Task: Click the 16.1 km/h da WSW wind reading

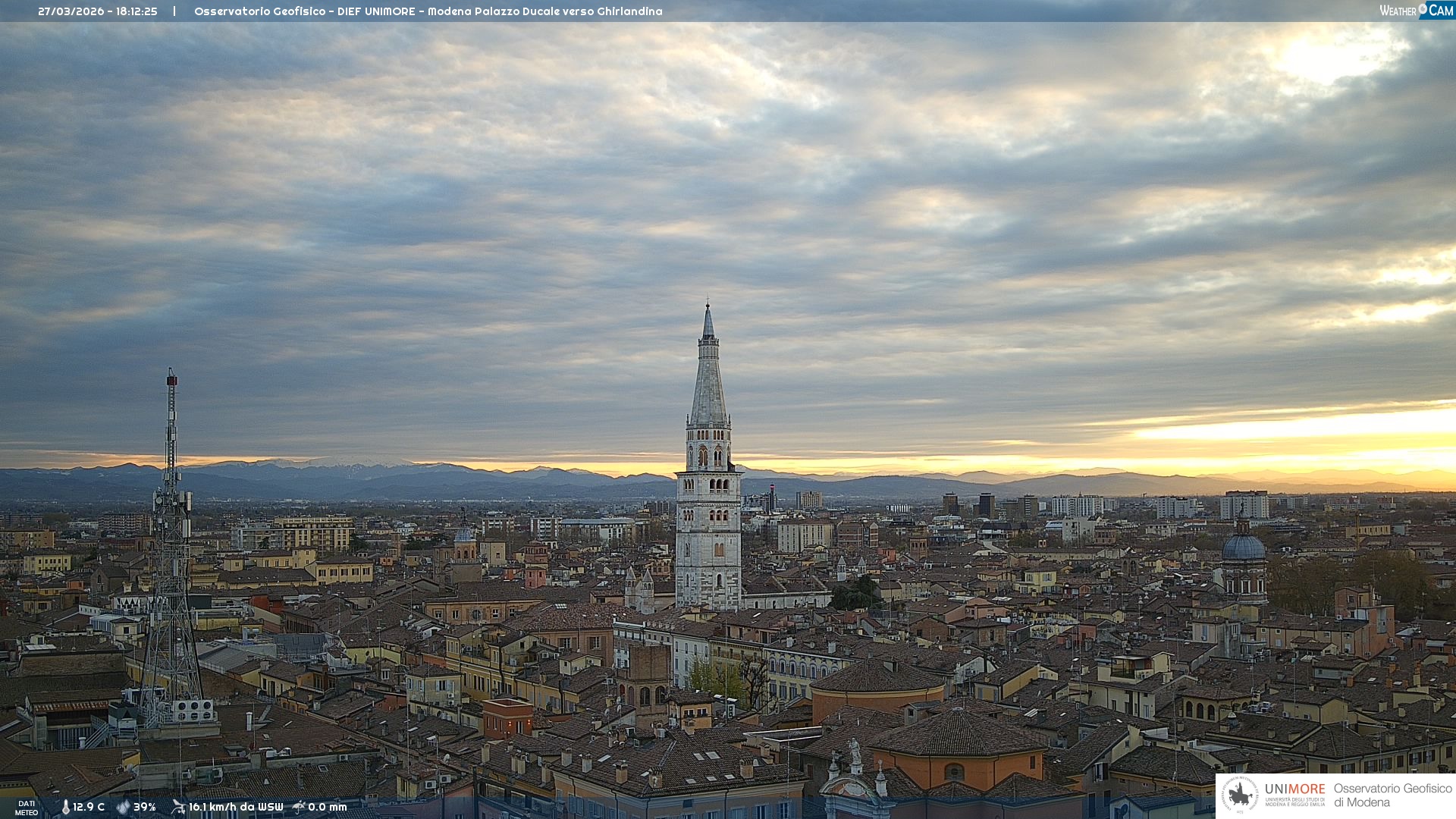Action: coord(236,807)
